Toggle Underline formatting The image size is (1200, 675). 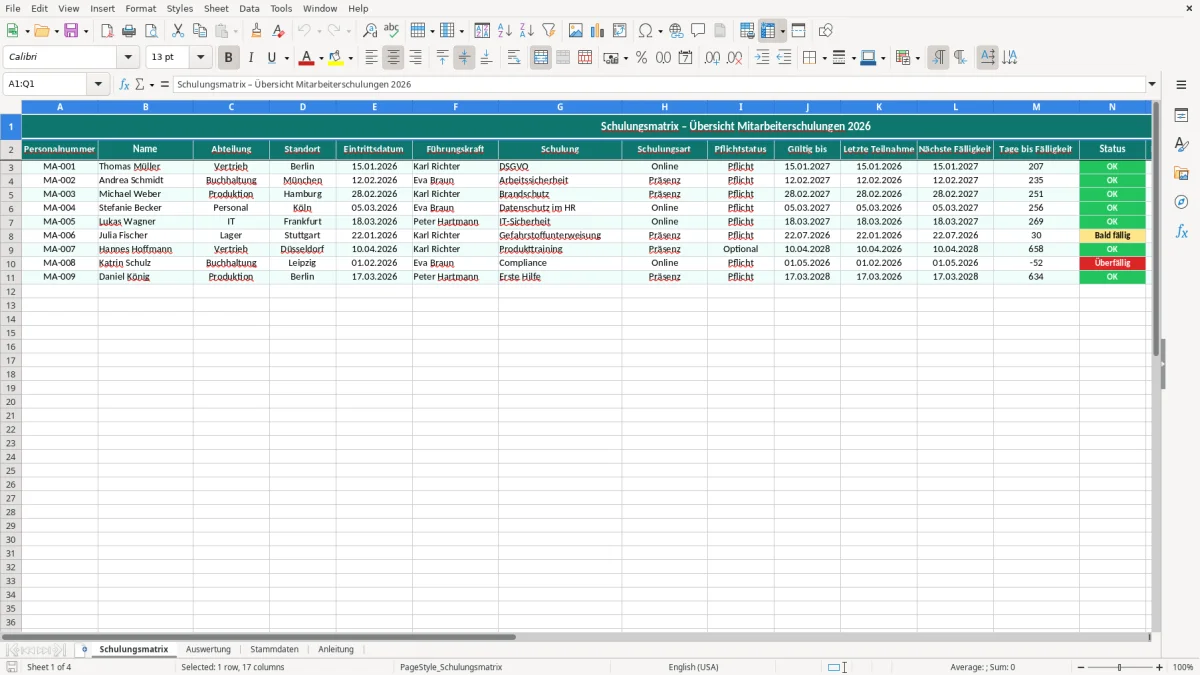coord(271,58)
